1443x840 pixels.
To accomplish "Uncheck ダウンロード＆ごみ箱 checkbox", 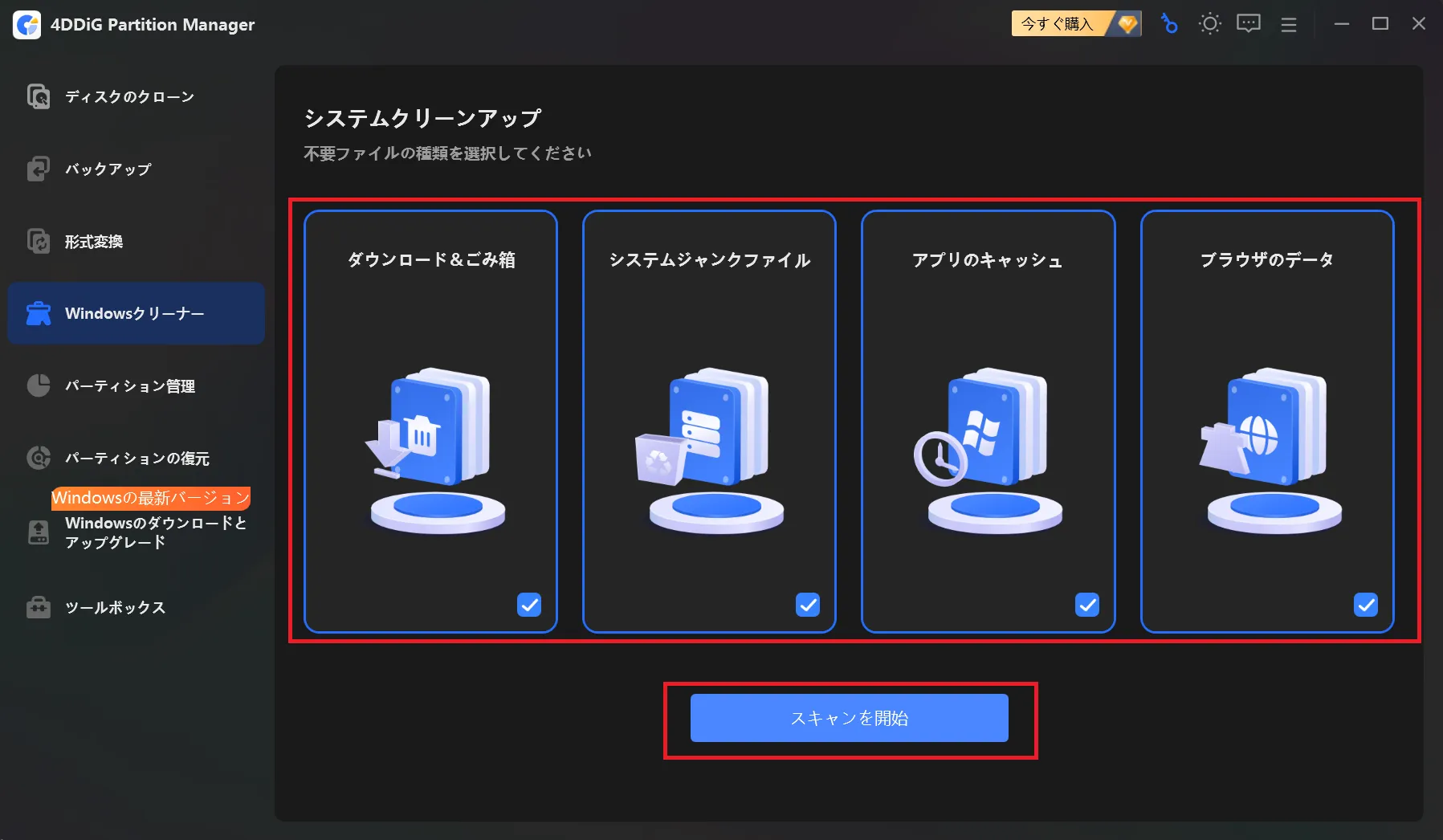I will click(529, 605).
